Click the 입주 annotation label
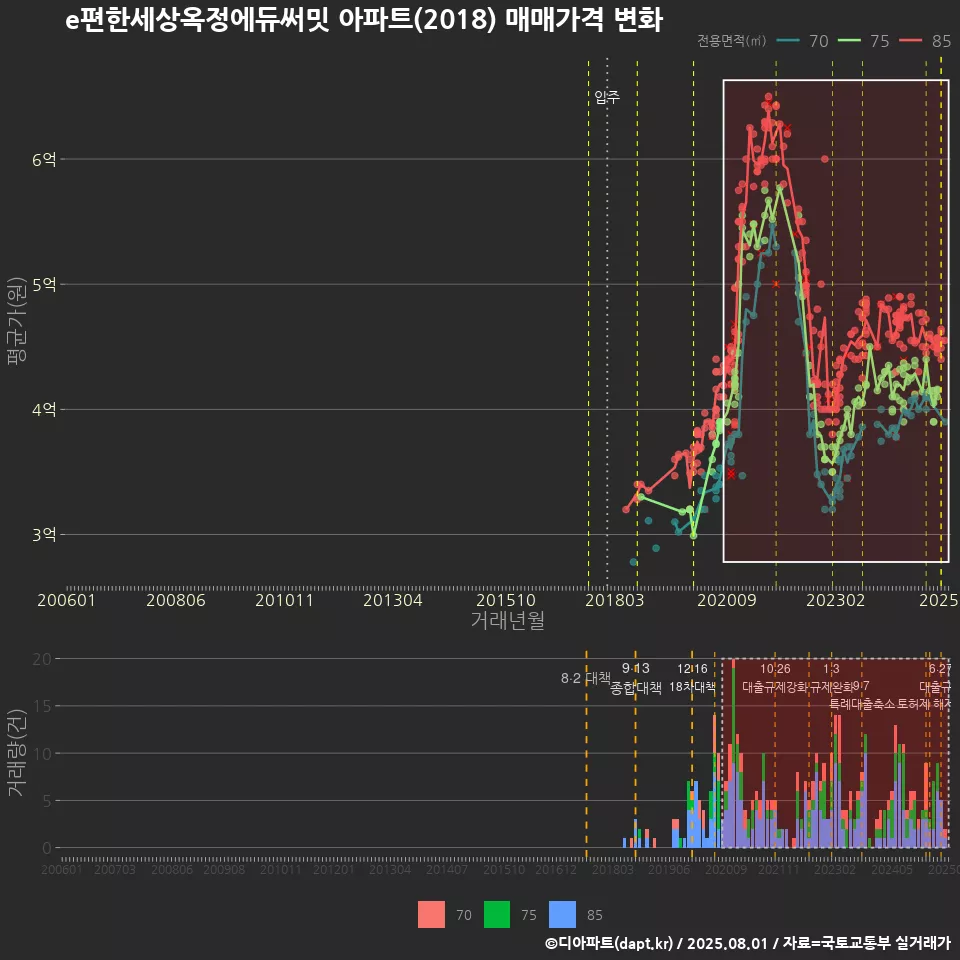This screenshot has height=960, width=960. click(x=607, y=97)
